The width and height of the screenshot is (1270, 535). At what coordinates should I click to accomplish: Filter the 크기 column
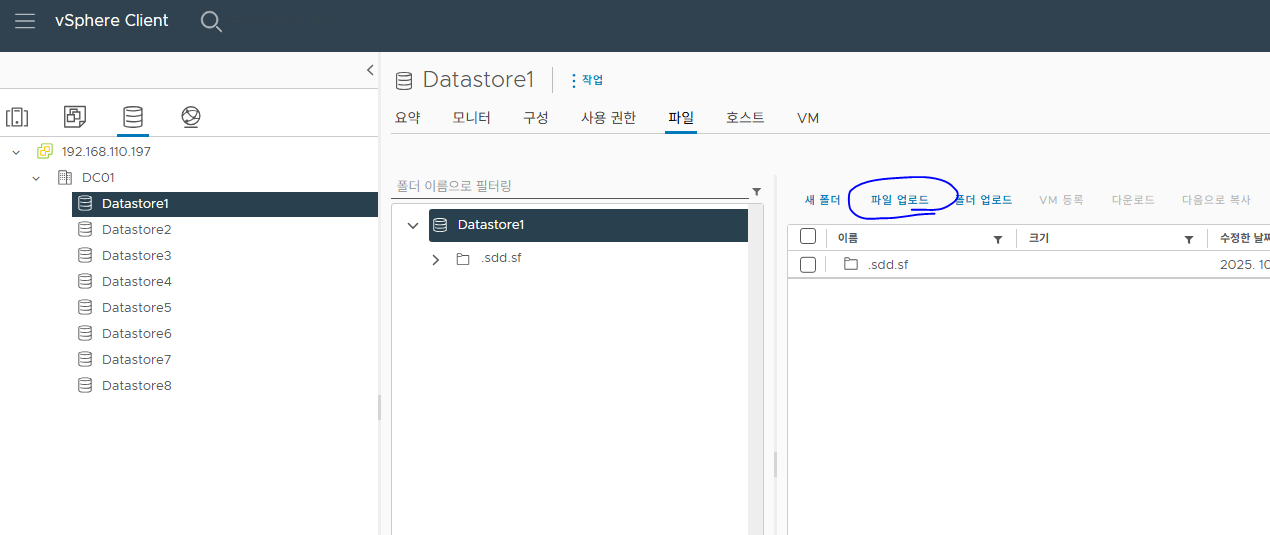[x=1189, y=240]
